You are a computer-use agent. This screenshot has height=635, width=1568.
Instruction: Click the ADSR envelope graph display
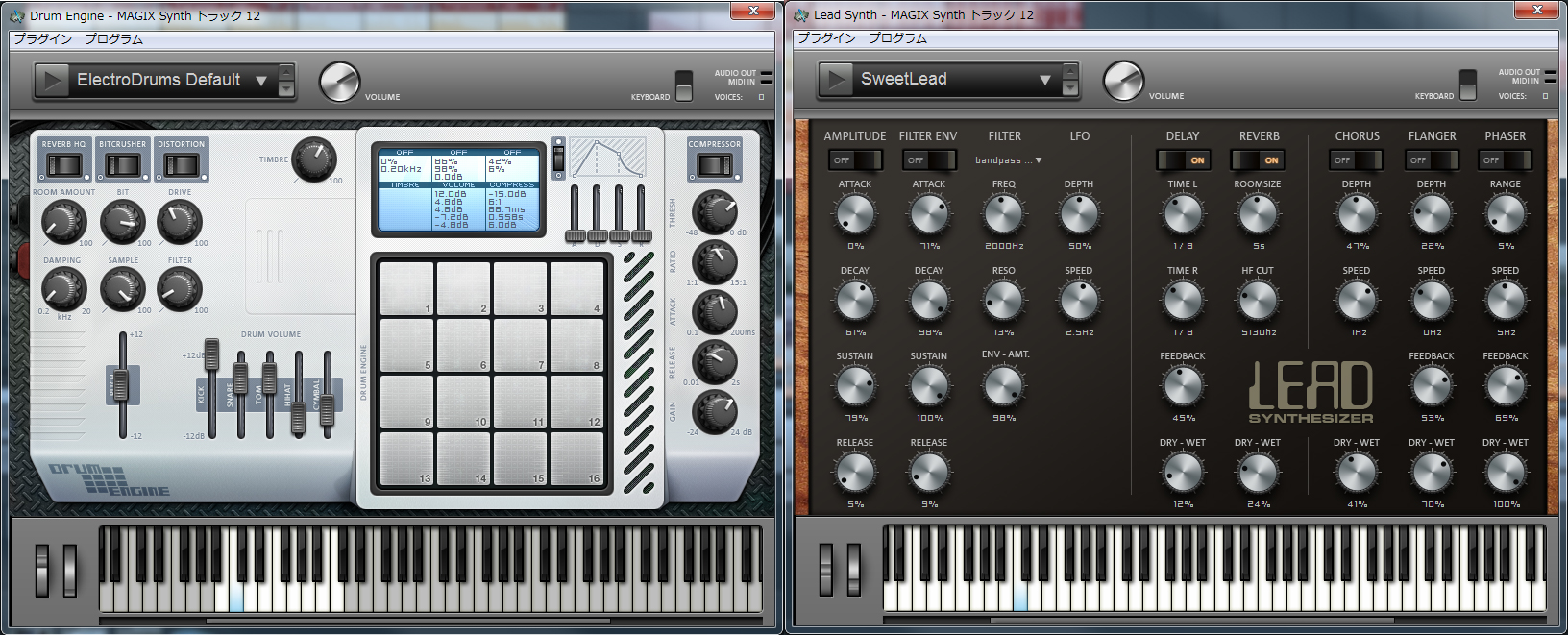point(607,158)
